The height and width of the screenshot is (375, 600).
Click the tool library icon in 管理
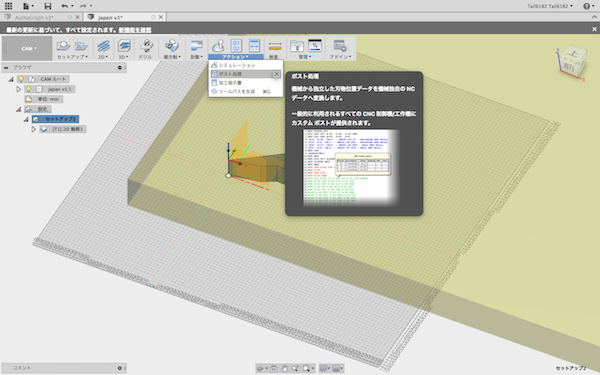click(x=297, y=46)
